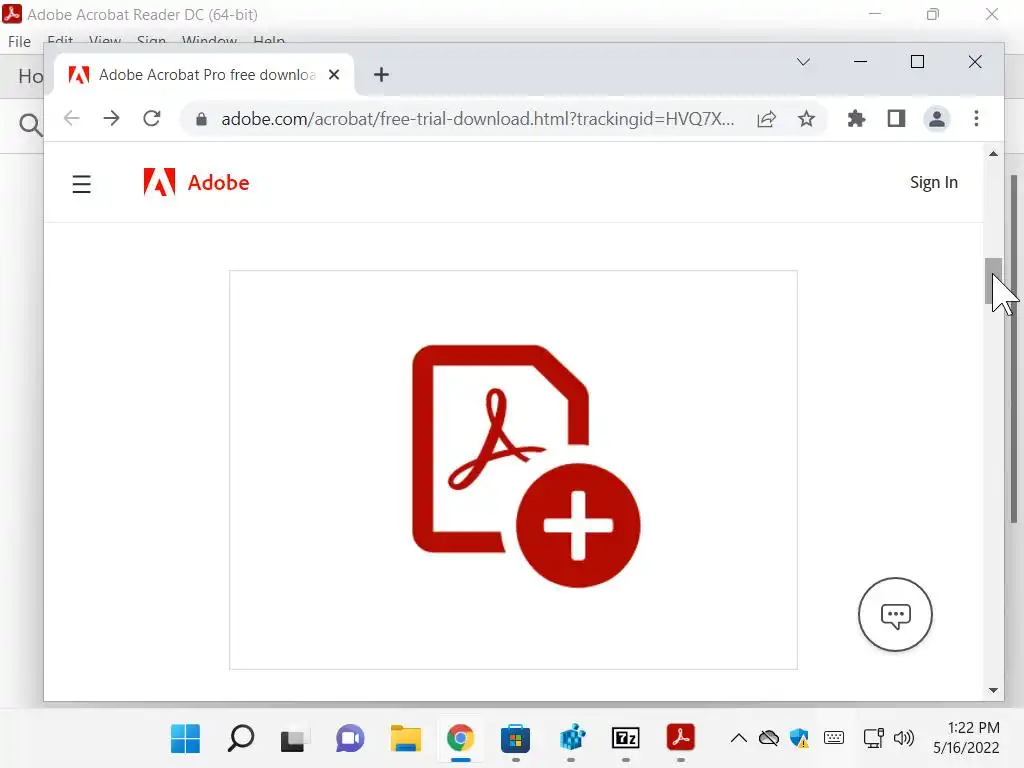Go back in Chrome browser
1024x768 pixels.
(71, 118)
